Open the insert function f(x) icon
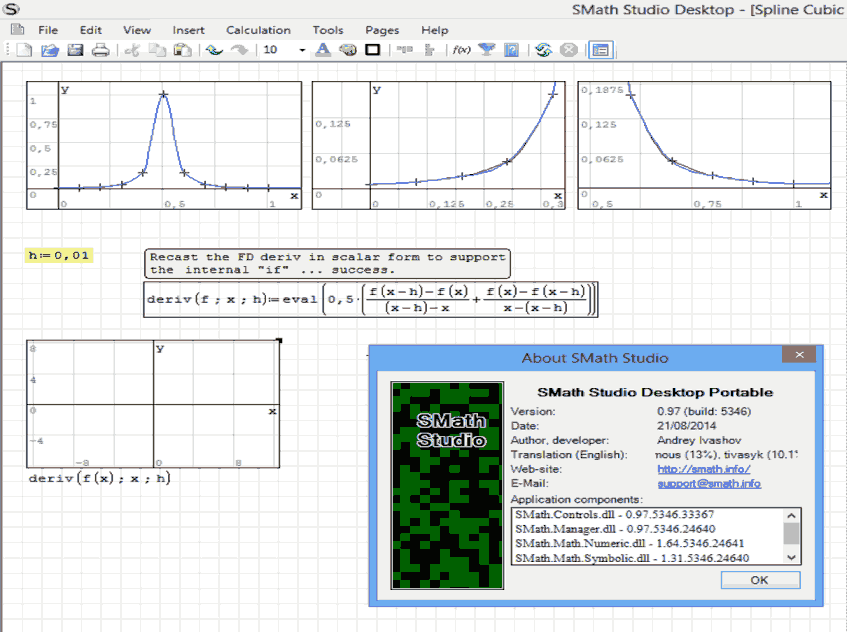 point(461,50)
